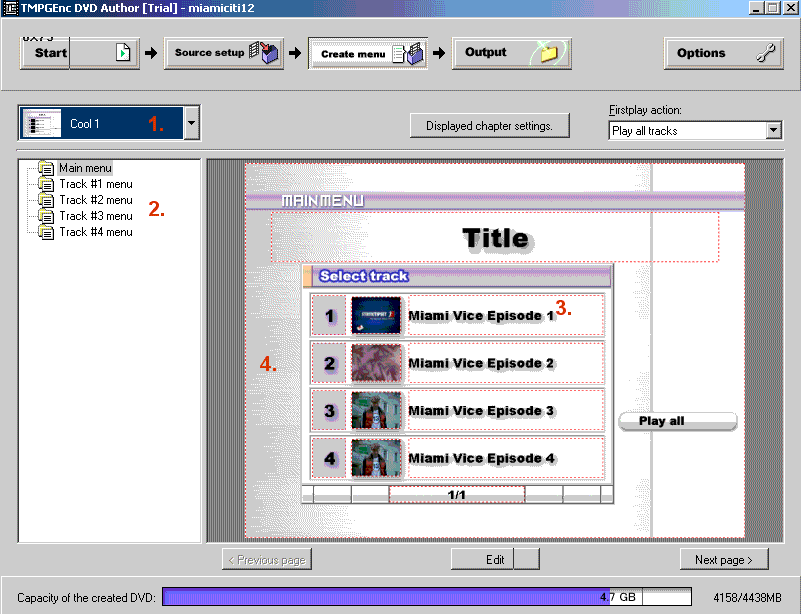Click the yellow folder Output icon
This screenshot has height=614, width=801.
[548, 53]
